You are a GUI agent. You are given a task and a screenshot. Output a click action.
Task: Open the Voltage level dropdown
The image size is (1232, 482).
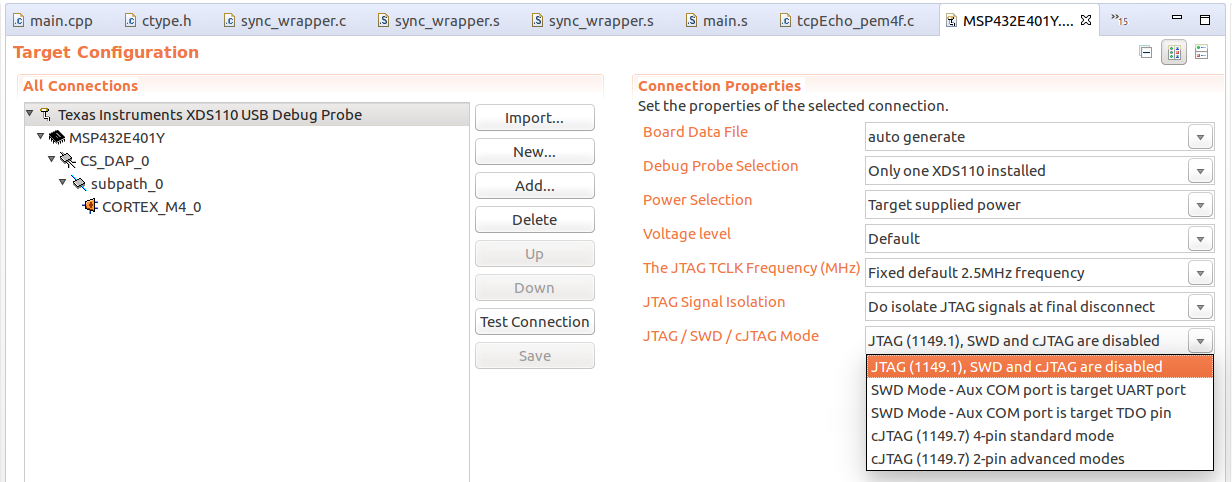[x=1201, y=239]
